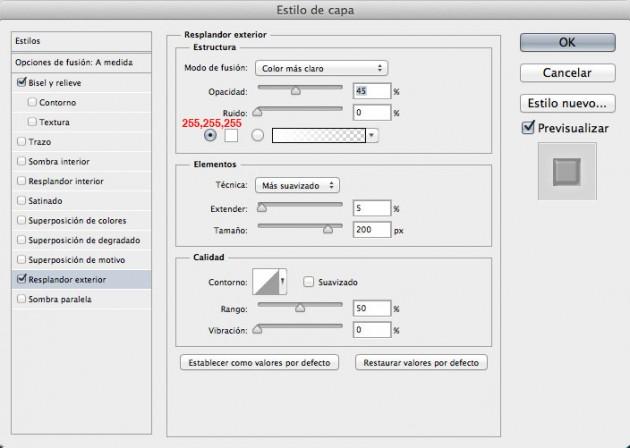Confirm with the OK button
The width and height of the screenshot is (630, 448).
(x=567, y=42)
